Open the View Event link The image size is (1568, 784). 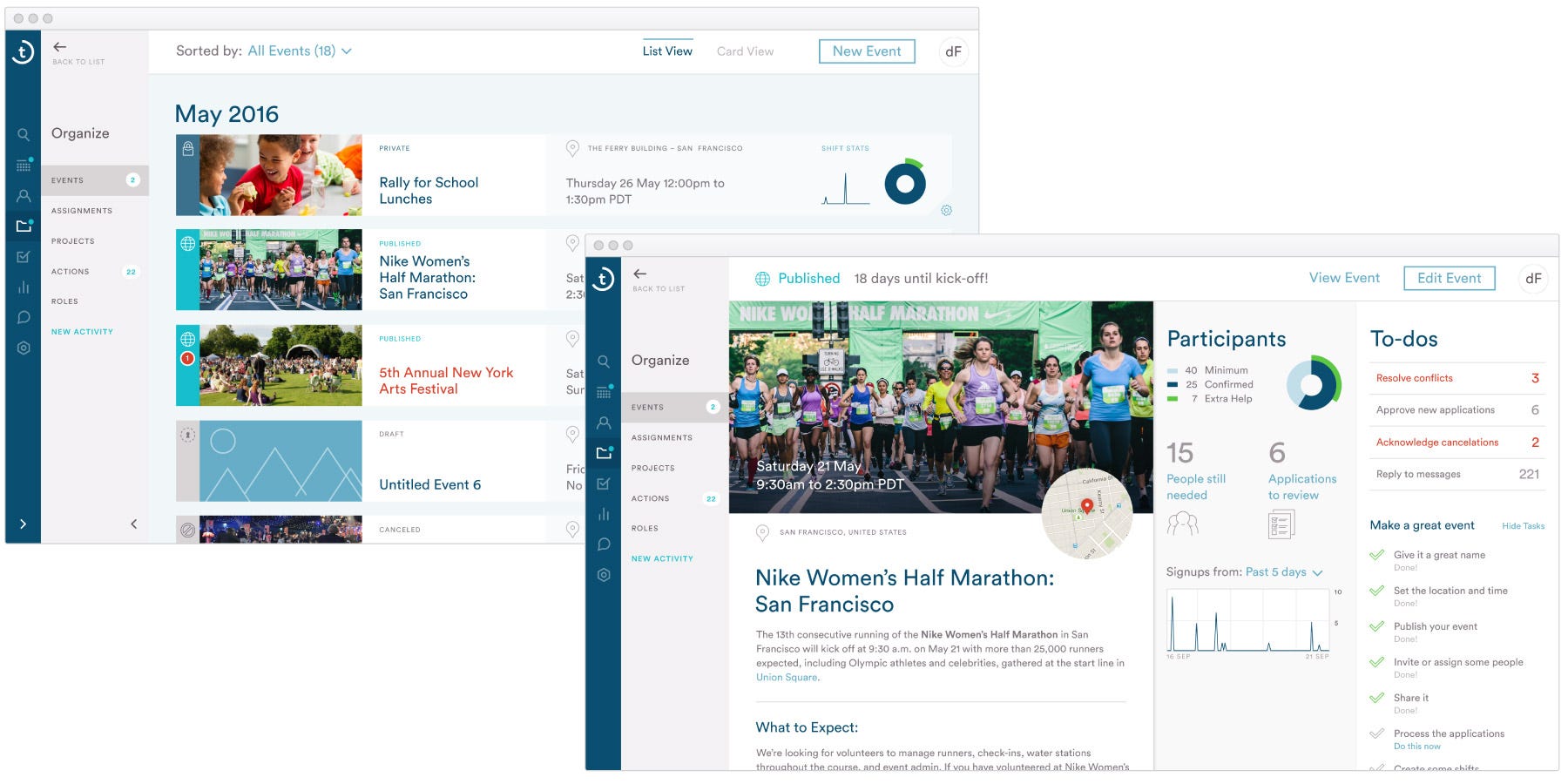click(1344, 278)
